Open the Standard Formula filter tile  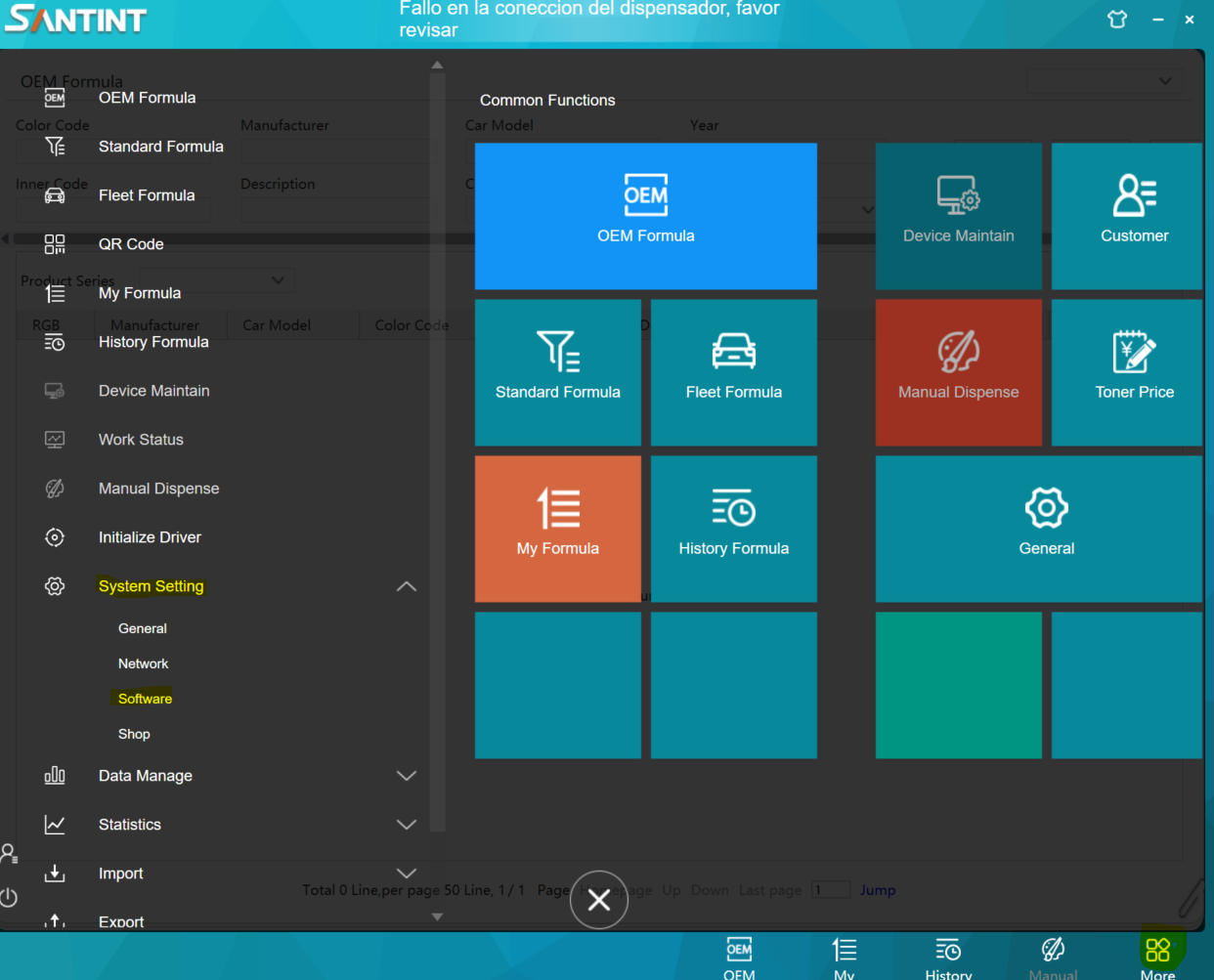(557, 372)
